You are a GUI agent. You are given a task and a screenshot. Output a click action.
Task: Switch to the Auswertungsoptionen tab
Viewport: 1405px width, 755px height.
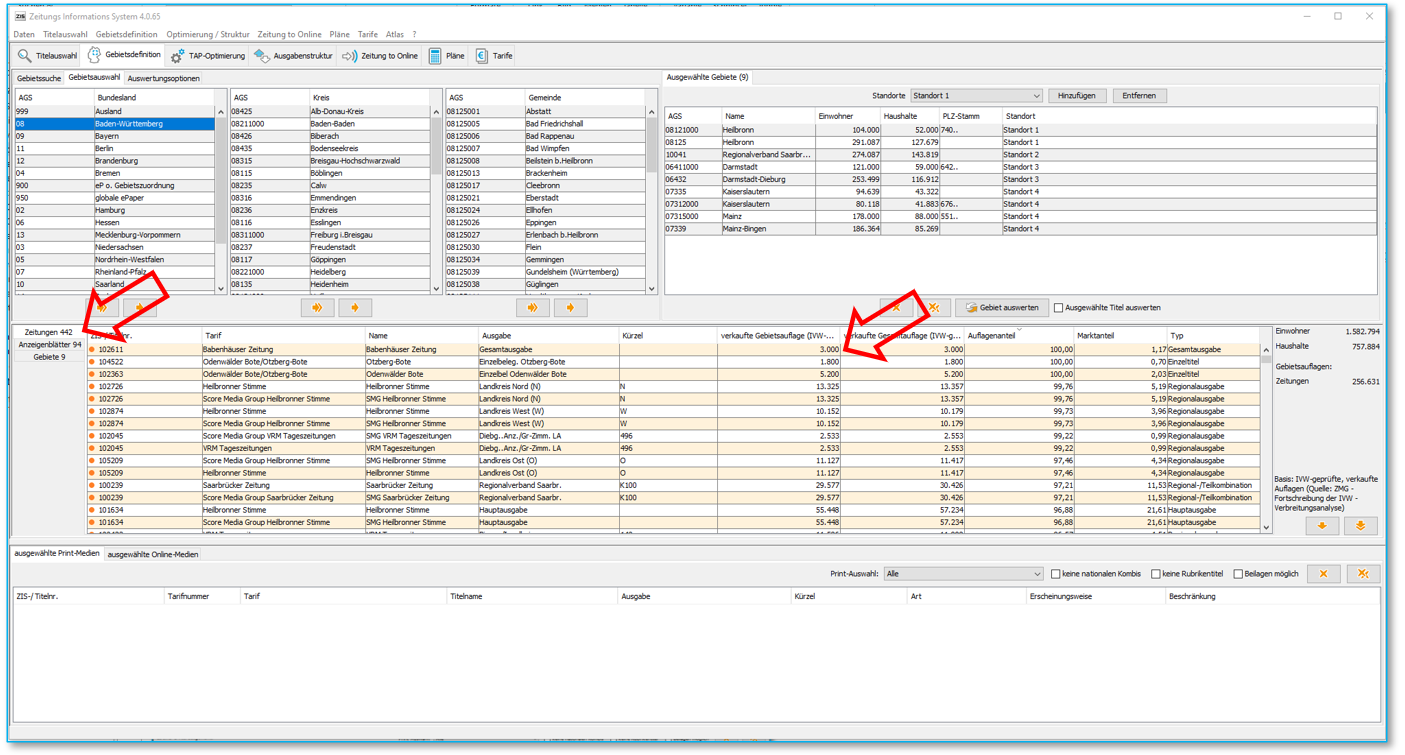pos(163,78)
